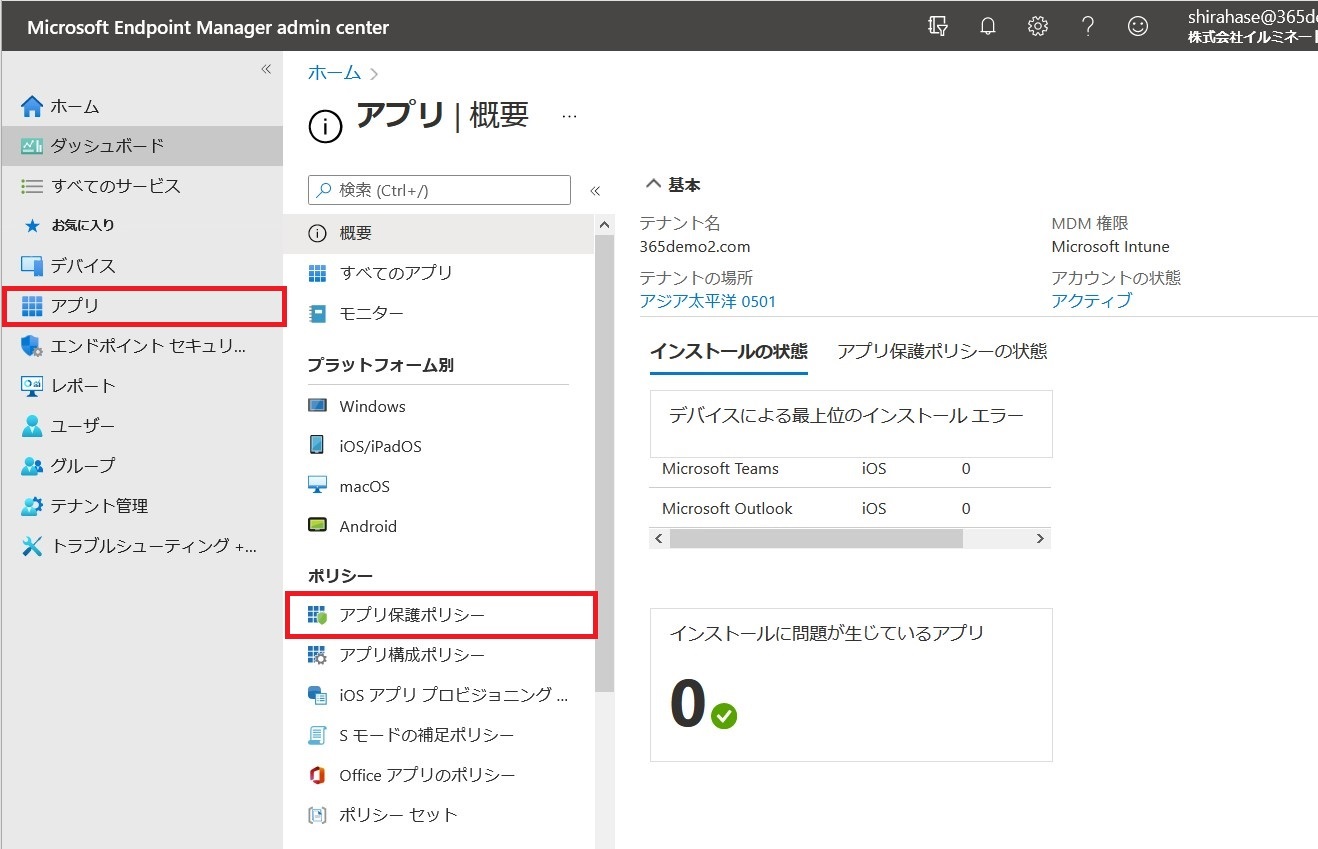Open アプリ保護ポリシー menu item

coord(441,615)
